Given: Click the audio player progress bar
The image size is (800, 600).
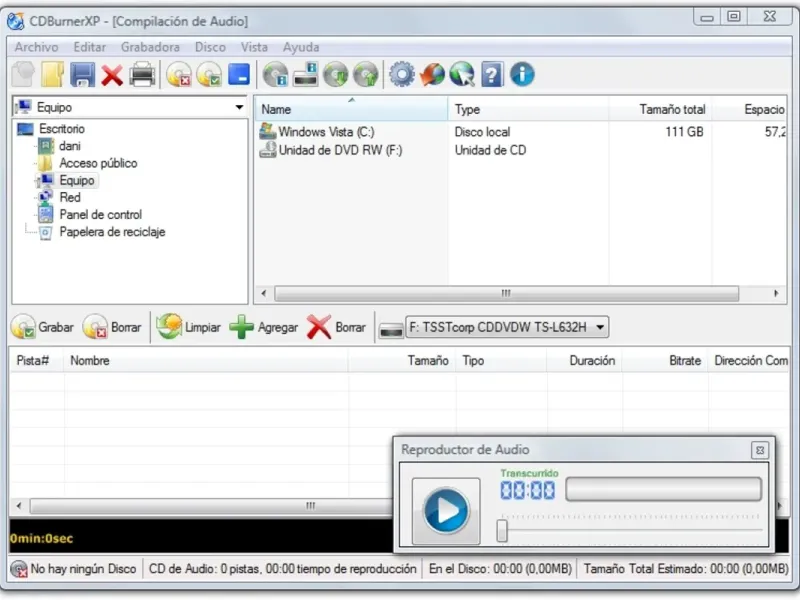Looking at the screenshot, I should coord(664,489).
